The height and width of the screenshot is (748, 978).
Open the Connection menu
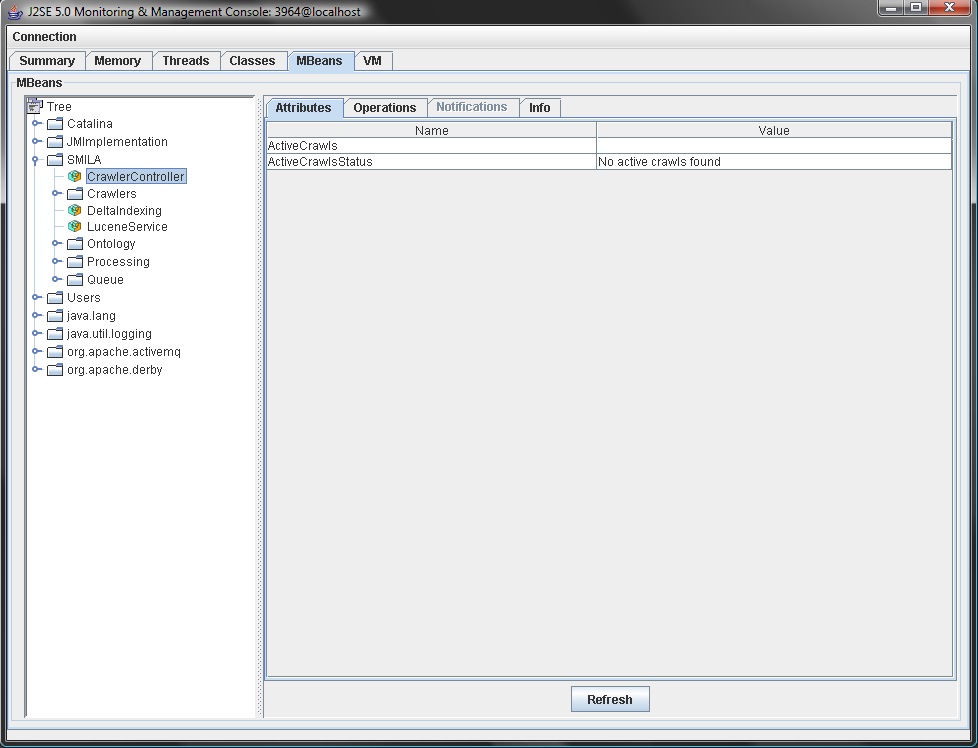coord(44,37)
